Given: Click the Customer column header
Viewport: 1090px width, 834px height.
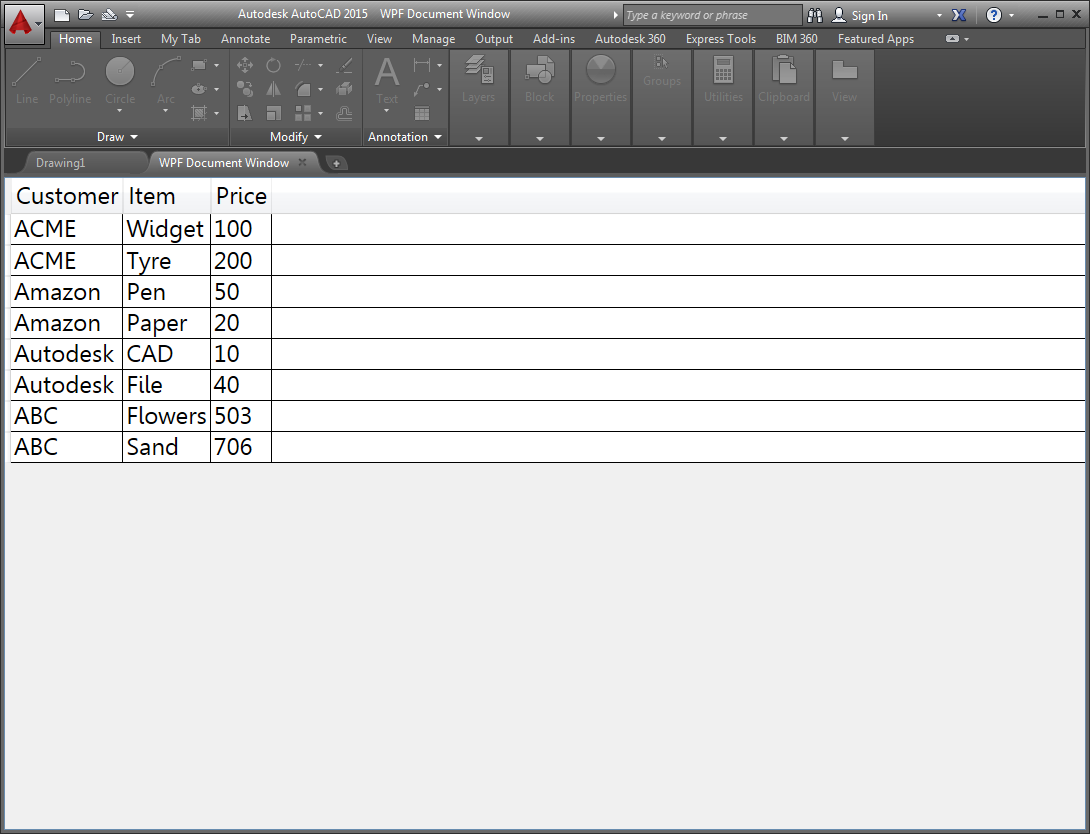Looking at the screenshot, I should 67,196.
